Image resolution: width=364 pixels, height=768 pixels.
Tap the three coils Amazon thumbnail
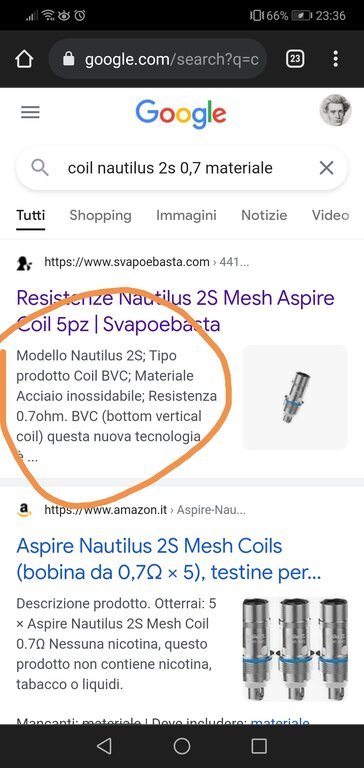click(x=295, y=649)
